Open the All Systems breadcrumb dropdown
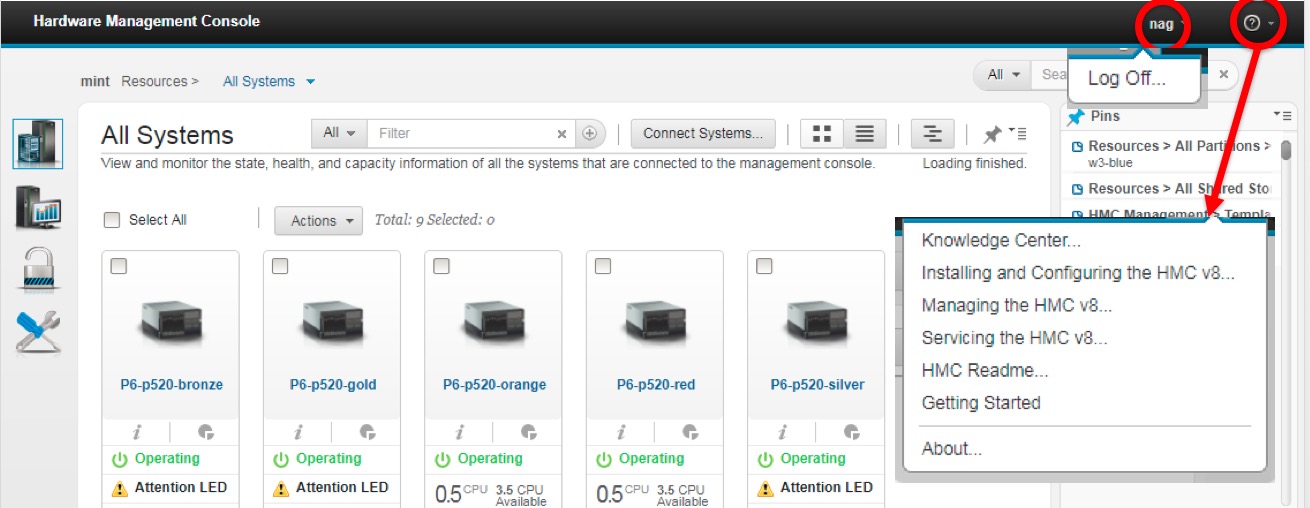Viewport: 1310px width, 508px height. point(268,81)
